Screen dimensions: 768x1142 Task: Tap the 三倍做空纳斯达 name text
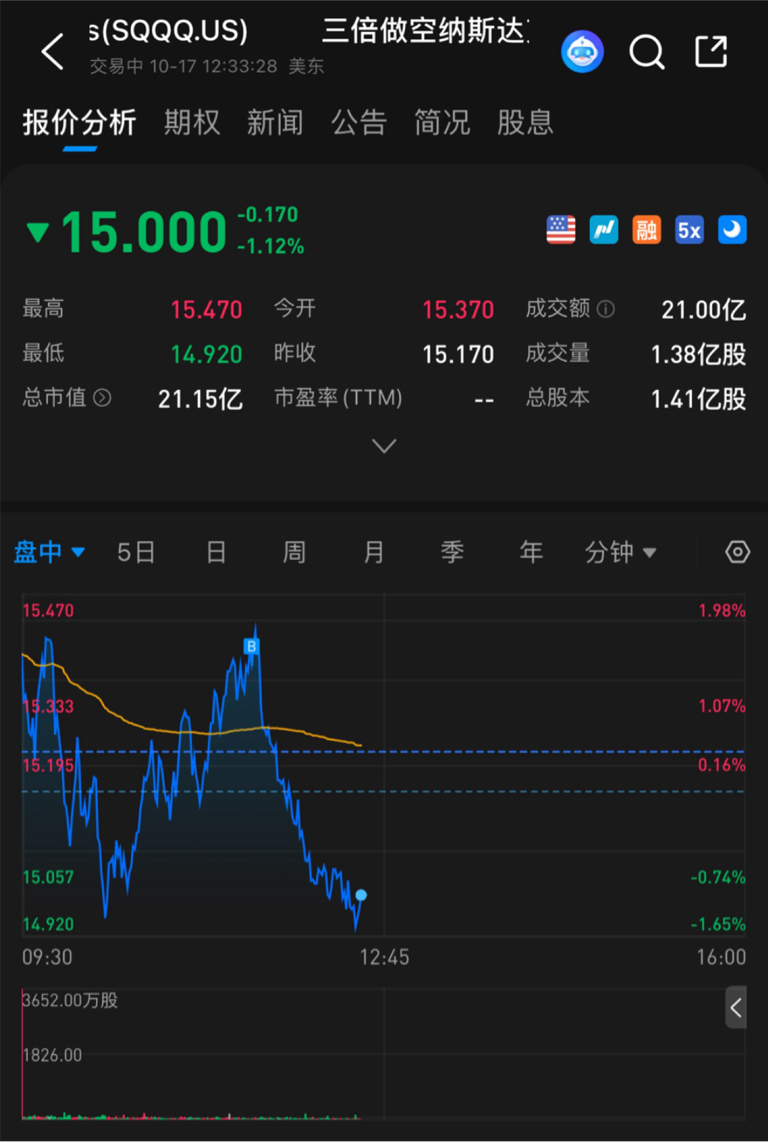tap(426, 31)
